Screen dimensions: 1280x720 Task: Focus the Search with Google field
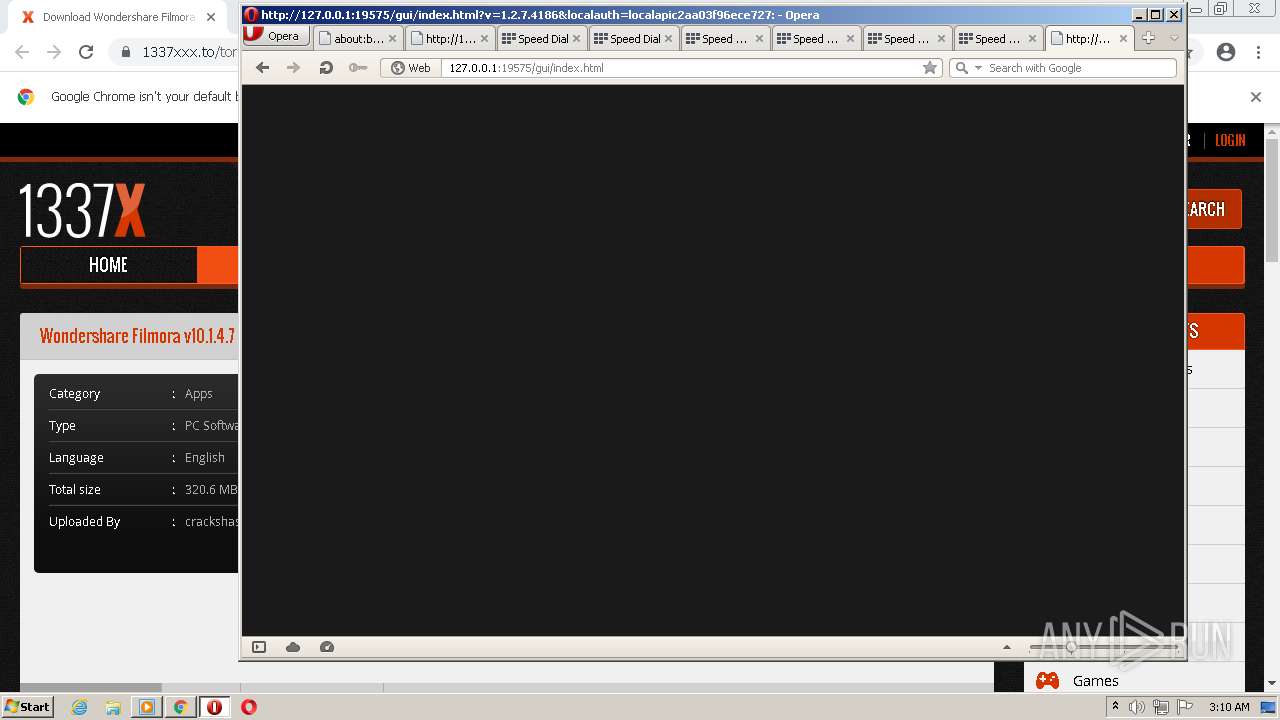pyautogui.click(x=1080, y=68)
